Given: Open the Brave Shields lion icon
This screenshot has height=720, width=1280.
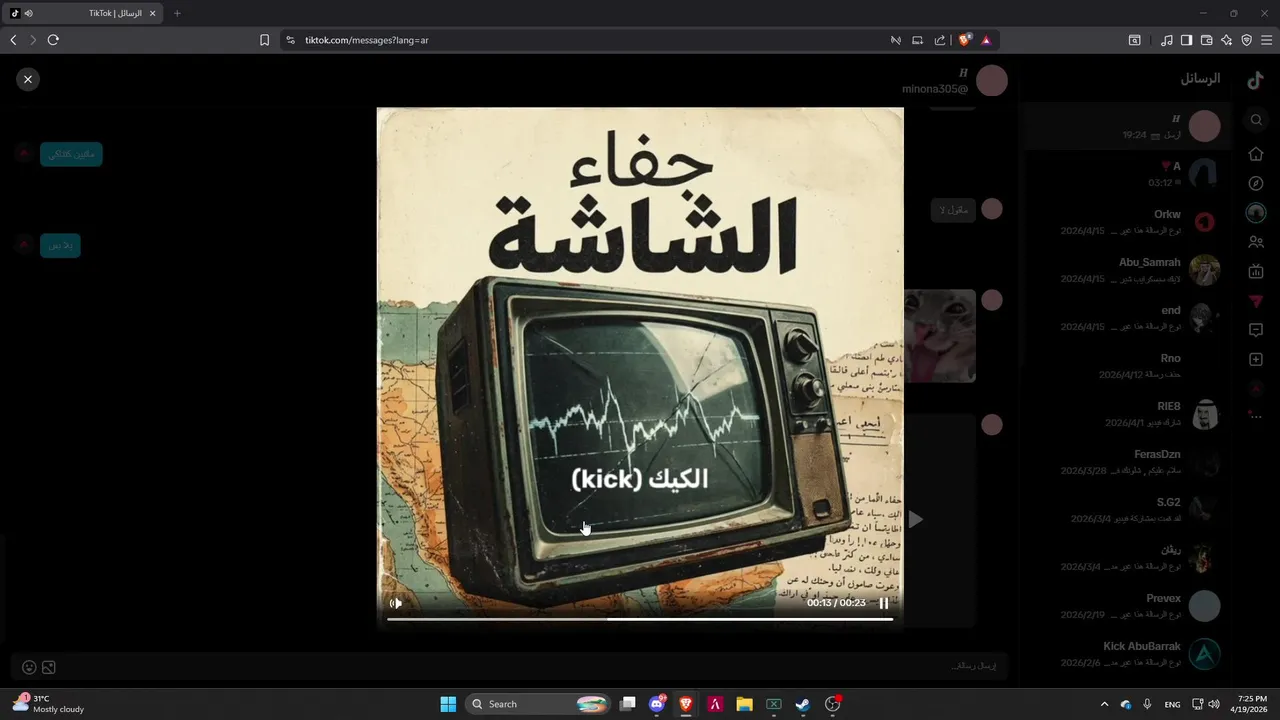Looking at the screenshot, I should [965, 40].
